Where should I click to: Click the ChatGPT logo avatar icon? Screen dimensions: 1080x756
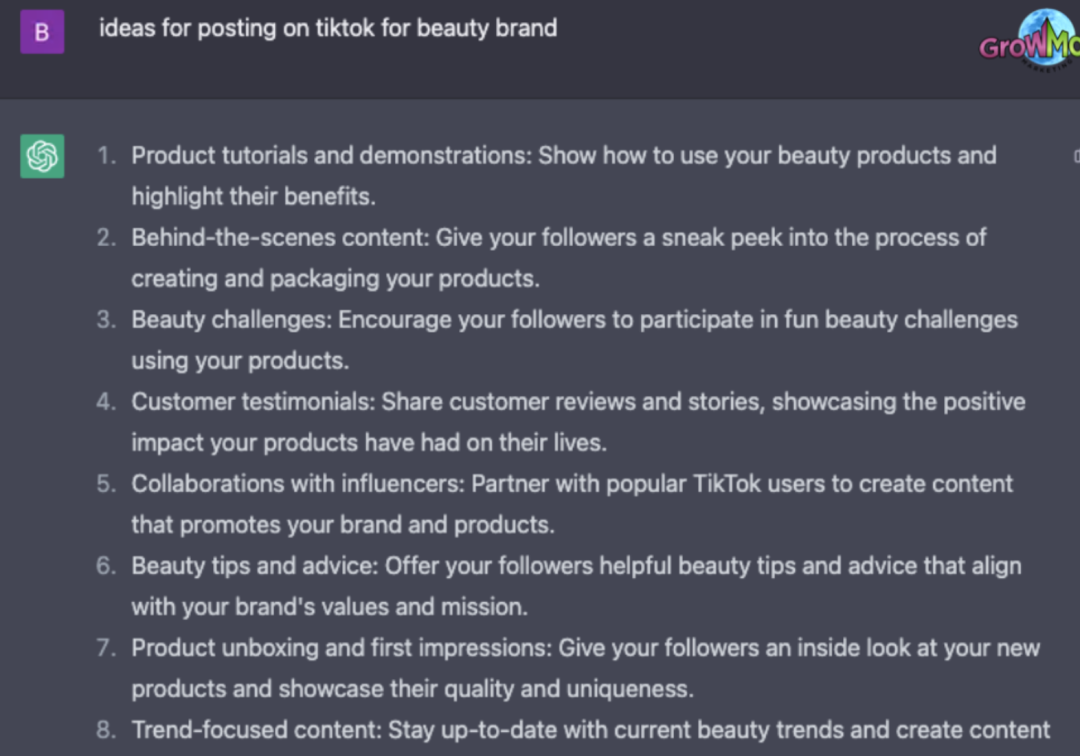coord(42,156)
